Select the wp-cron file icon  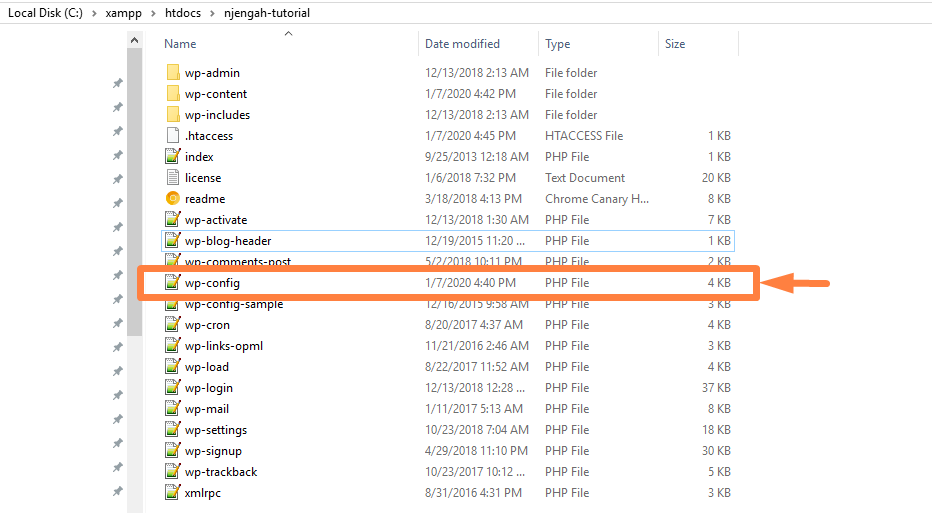173,325
